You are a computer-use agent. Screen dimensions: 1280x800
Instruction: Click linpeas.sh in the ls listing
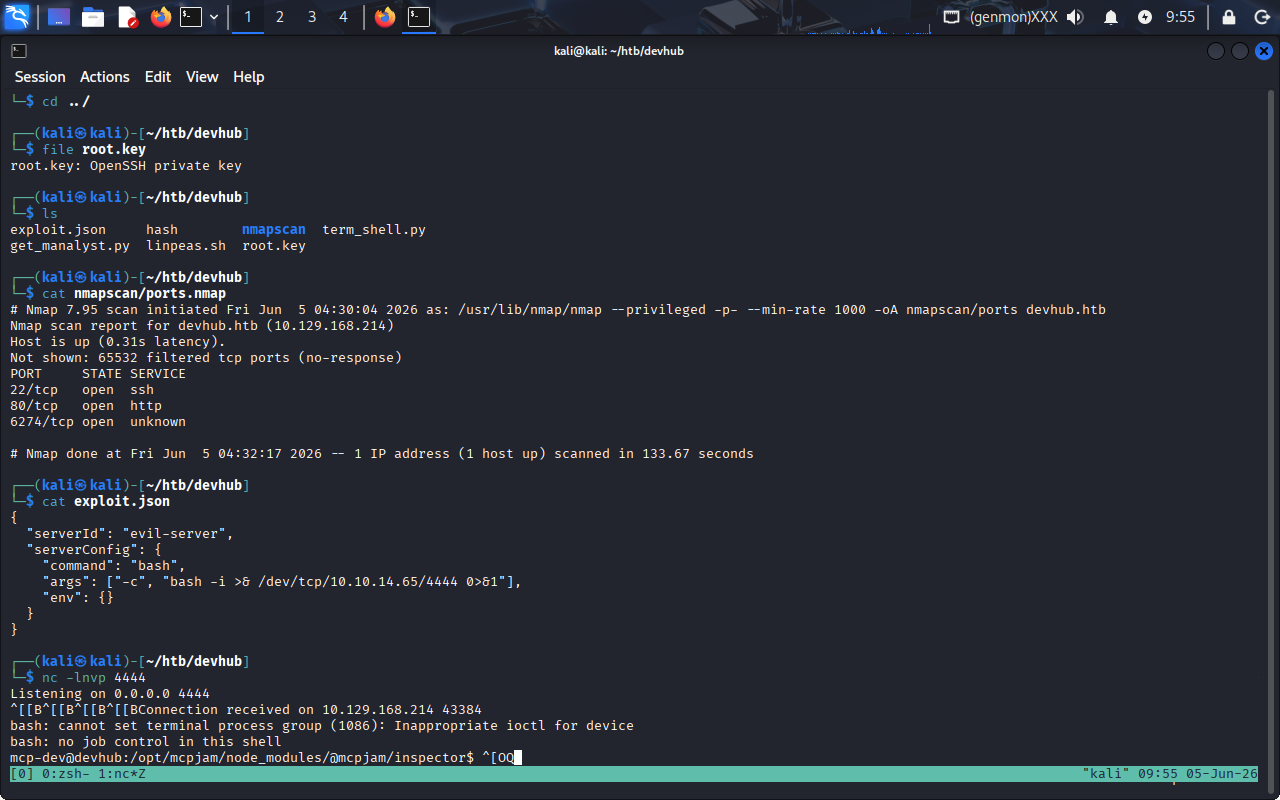186,246
